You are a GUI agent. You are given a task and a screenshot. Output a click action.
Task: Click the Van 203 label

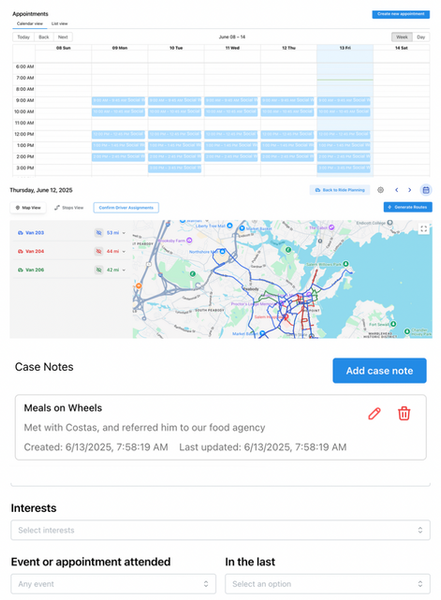pos(34,233)
